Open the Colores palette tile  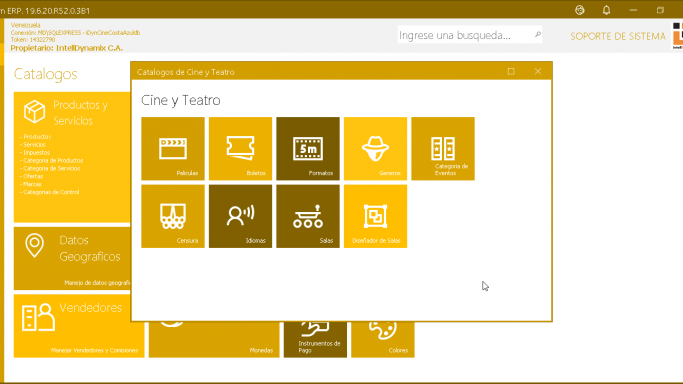click(x=383, y=340)
